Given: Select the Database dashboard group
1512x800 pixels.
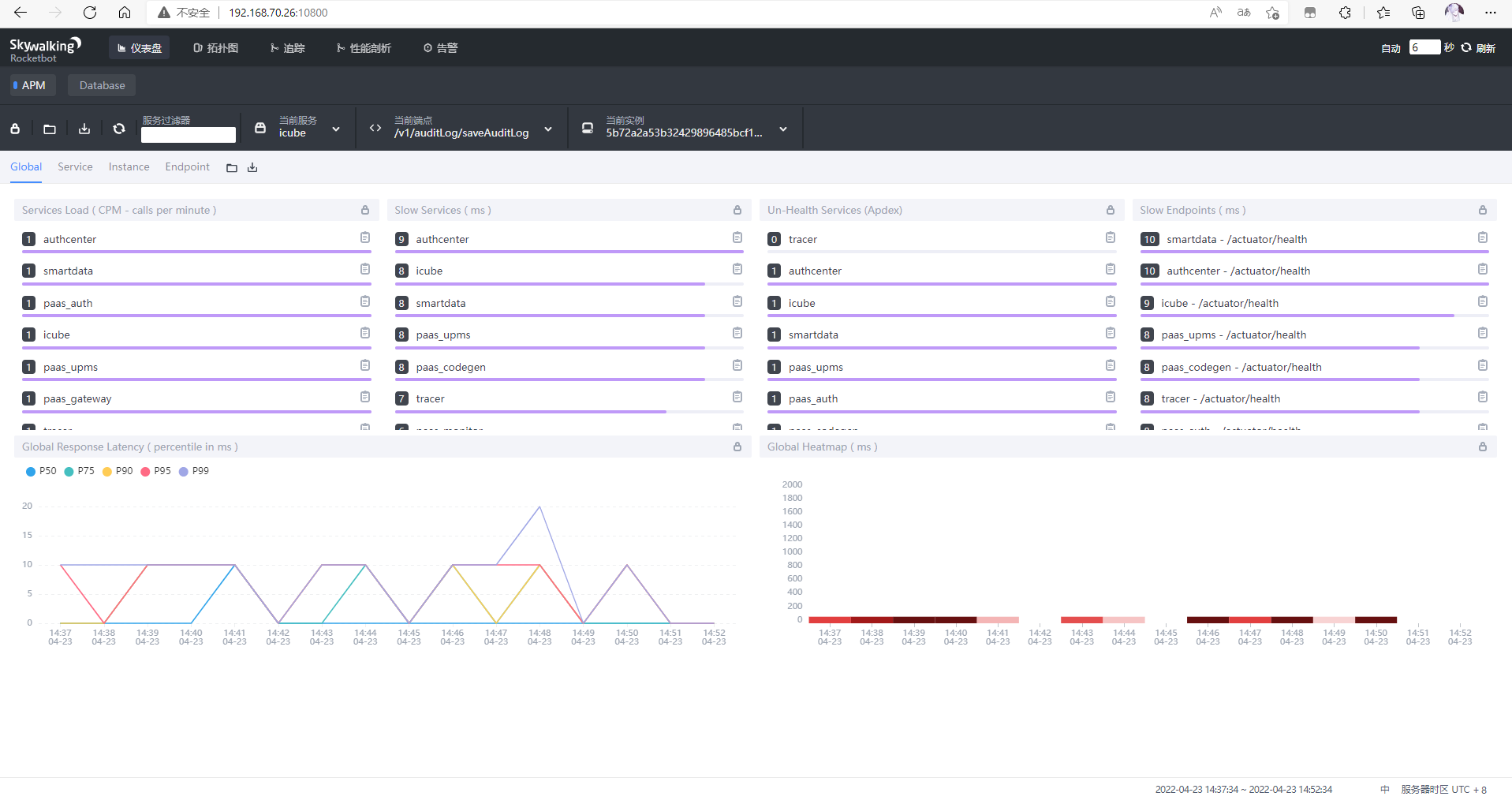Looking at the screenshot, I should [x=102, y=85].
